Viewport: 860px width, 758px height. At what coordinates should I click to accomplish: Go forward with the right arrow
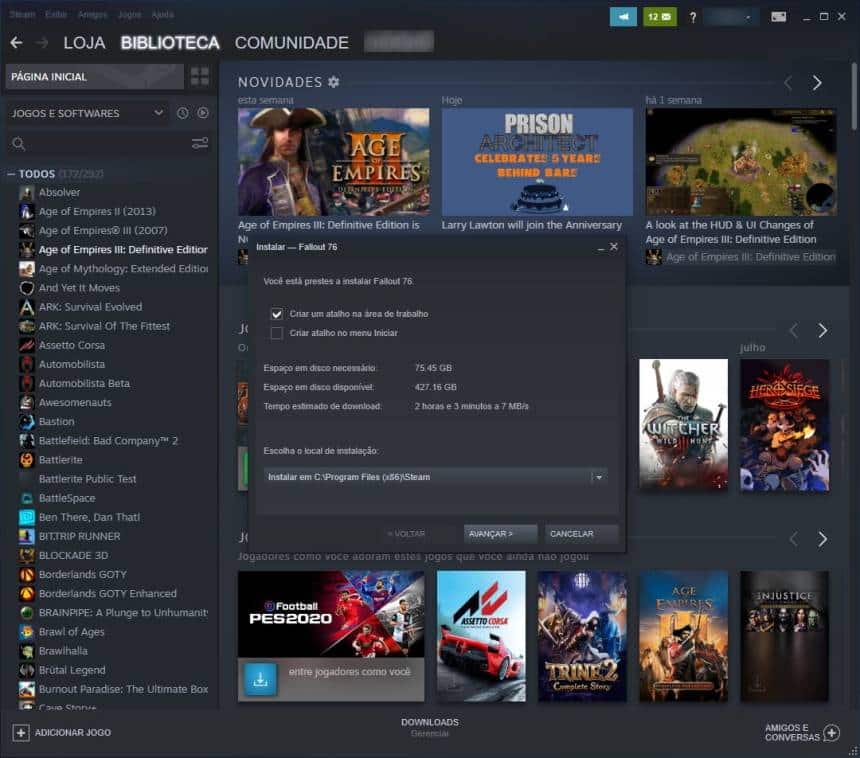pos(43,43)
